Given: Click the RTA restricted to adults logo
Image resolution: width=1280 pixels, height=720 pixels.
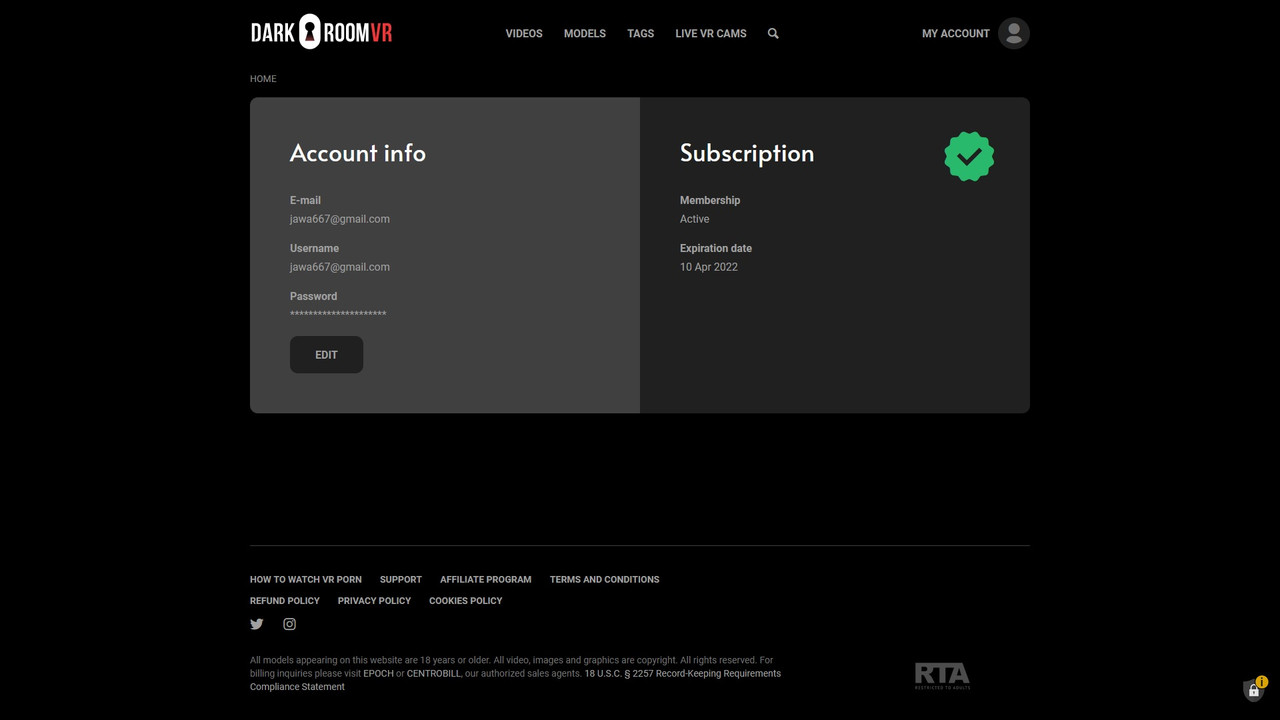Looking at the screenshot, I should (x=942, y=676).
